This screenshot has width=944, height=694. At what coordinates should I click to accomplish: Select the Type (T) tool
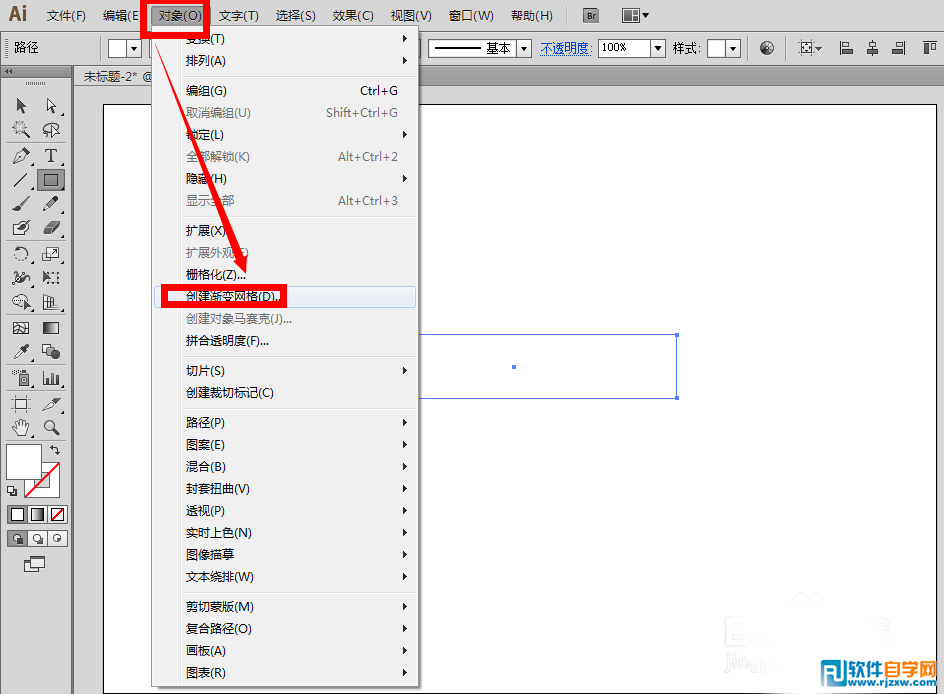click(51, 156)
